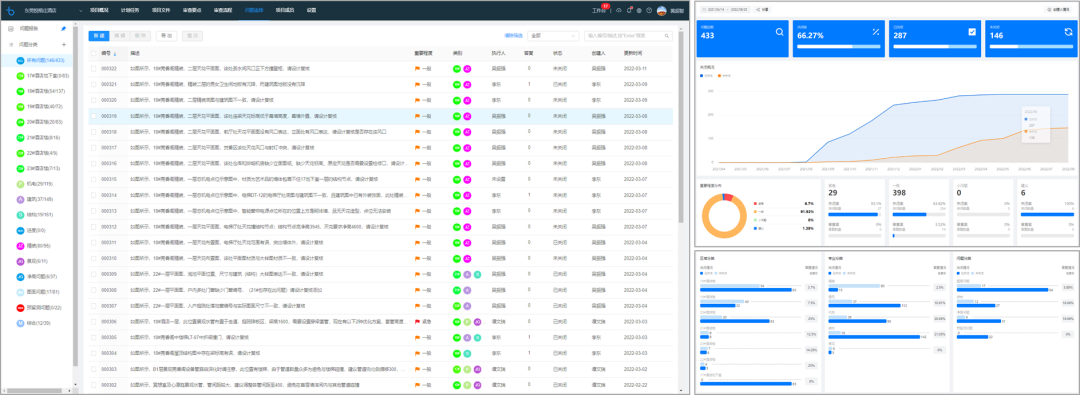Click the orange legend swatch above line chart
This screenshot has width=1080, height=395.
pos(720,75)
